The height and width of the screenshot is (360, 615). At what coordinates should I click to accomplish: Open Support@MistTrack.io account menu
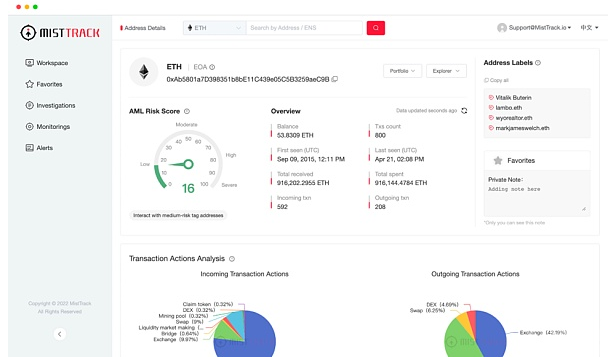(534, 27)
